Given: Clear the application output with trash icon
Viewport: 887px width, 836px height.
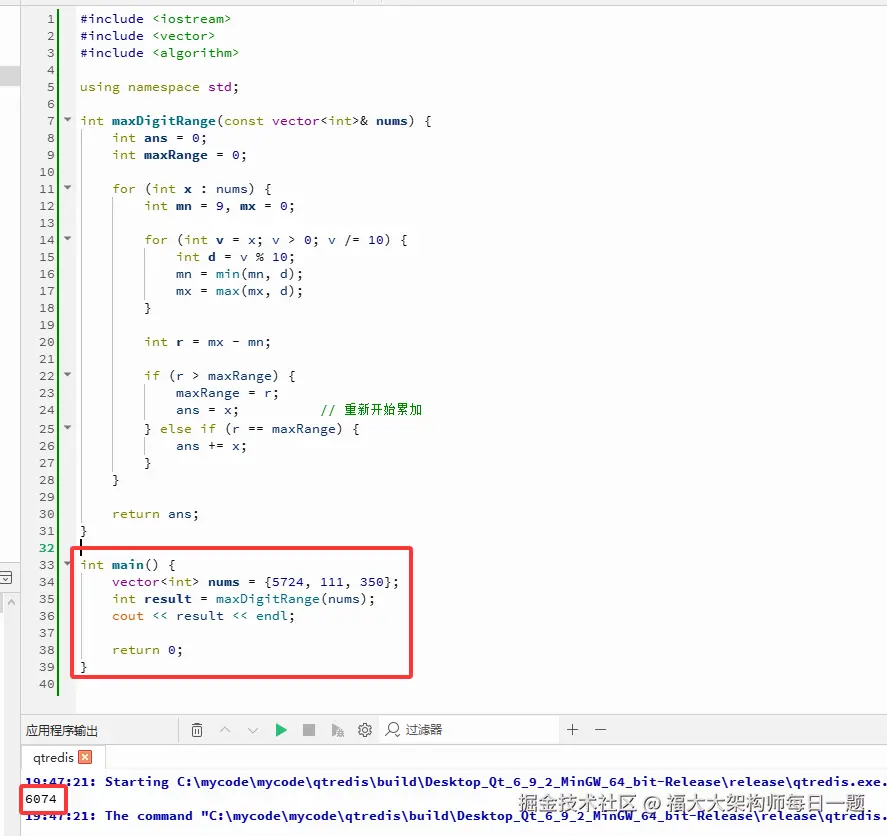Looking at the screenshot, I should point(197,730).
